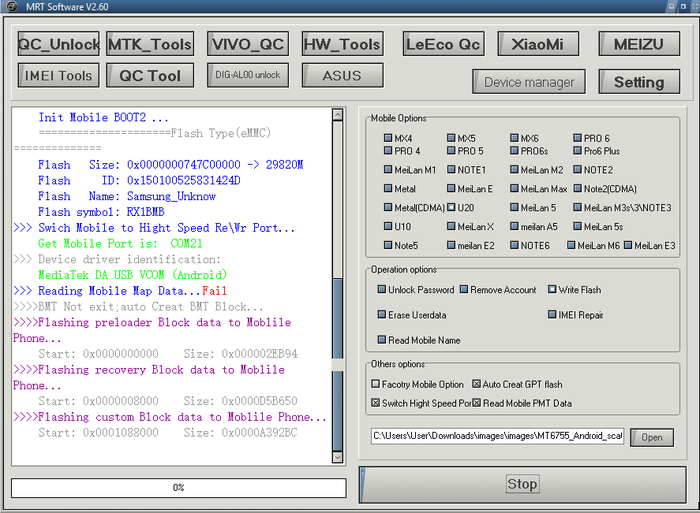Select the VIVO_QC tool button
The width and height of the screenshot is (700, 513).
coord(247,44)
